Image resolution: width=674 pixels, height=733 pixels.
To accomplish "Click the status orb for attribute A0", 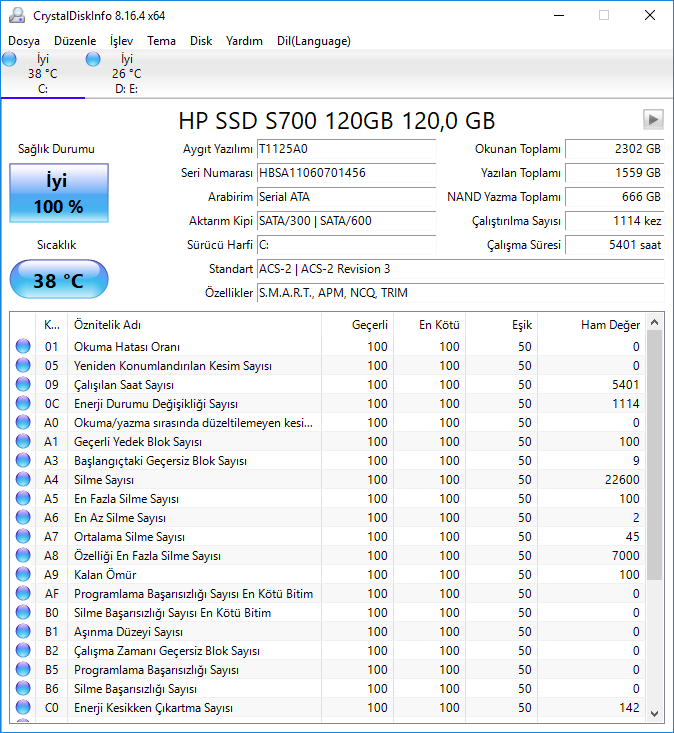I will click(x=23, y=422).
